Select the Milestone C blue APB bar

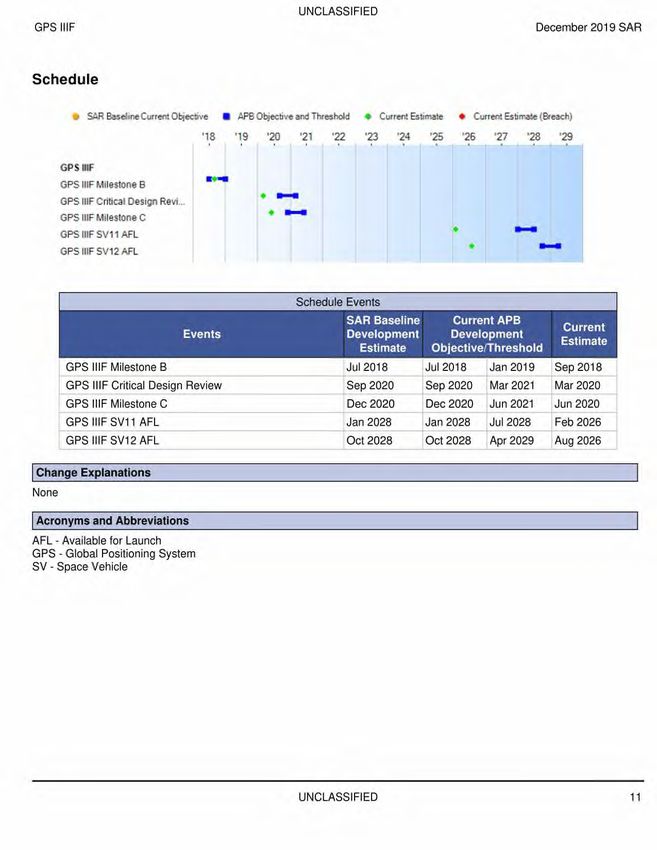tap(296, 212)
